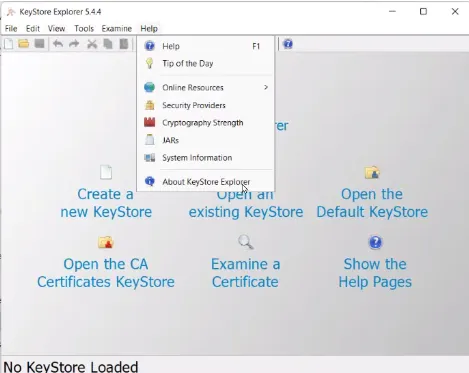Click the blank page icon above Create a new KeyStore
This screenshot has width=469, height=373.
coord(106,172)
